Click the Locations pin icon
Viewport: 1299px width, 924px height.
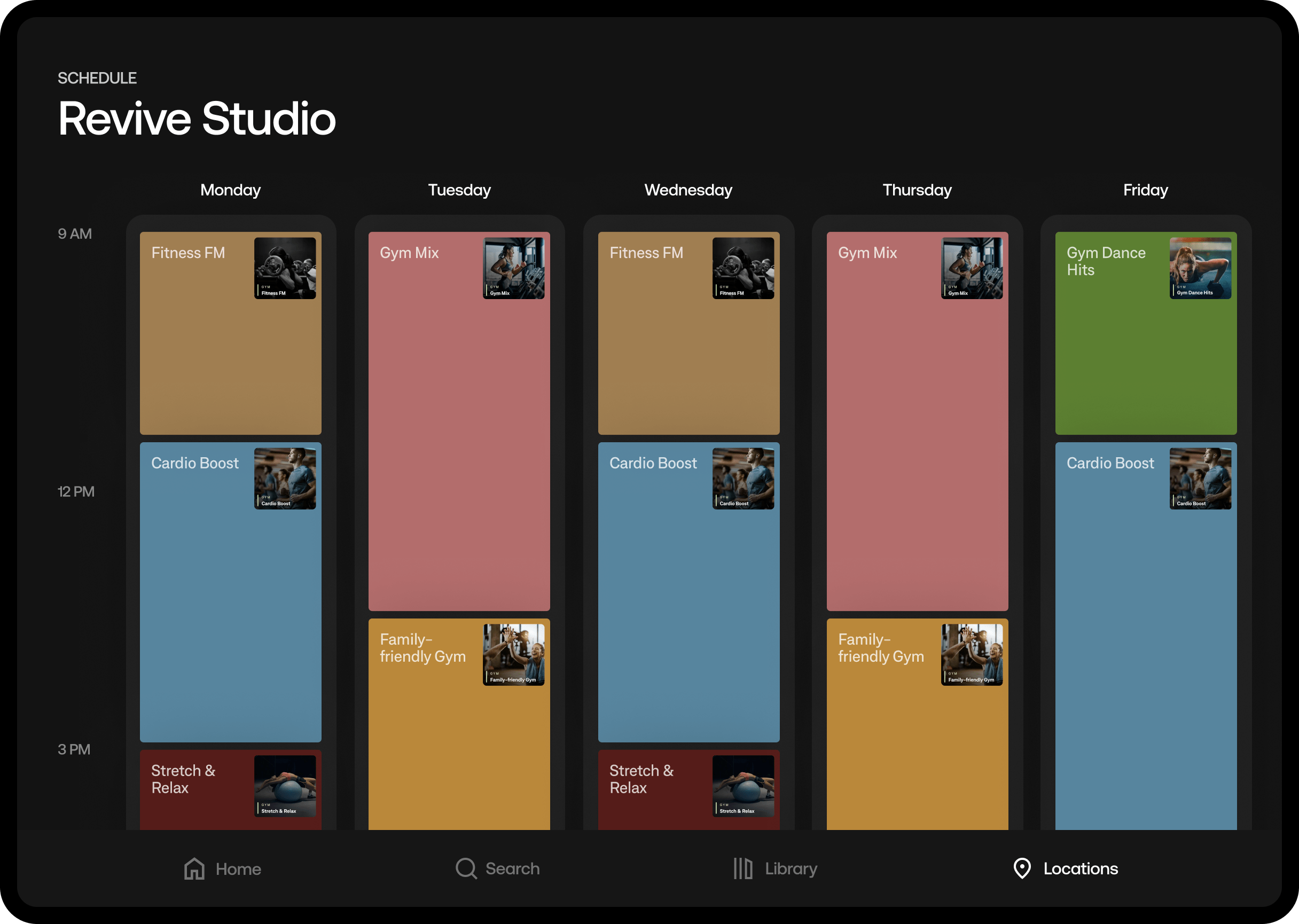click(1022, 868)
